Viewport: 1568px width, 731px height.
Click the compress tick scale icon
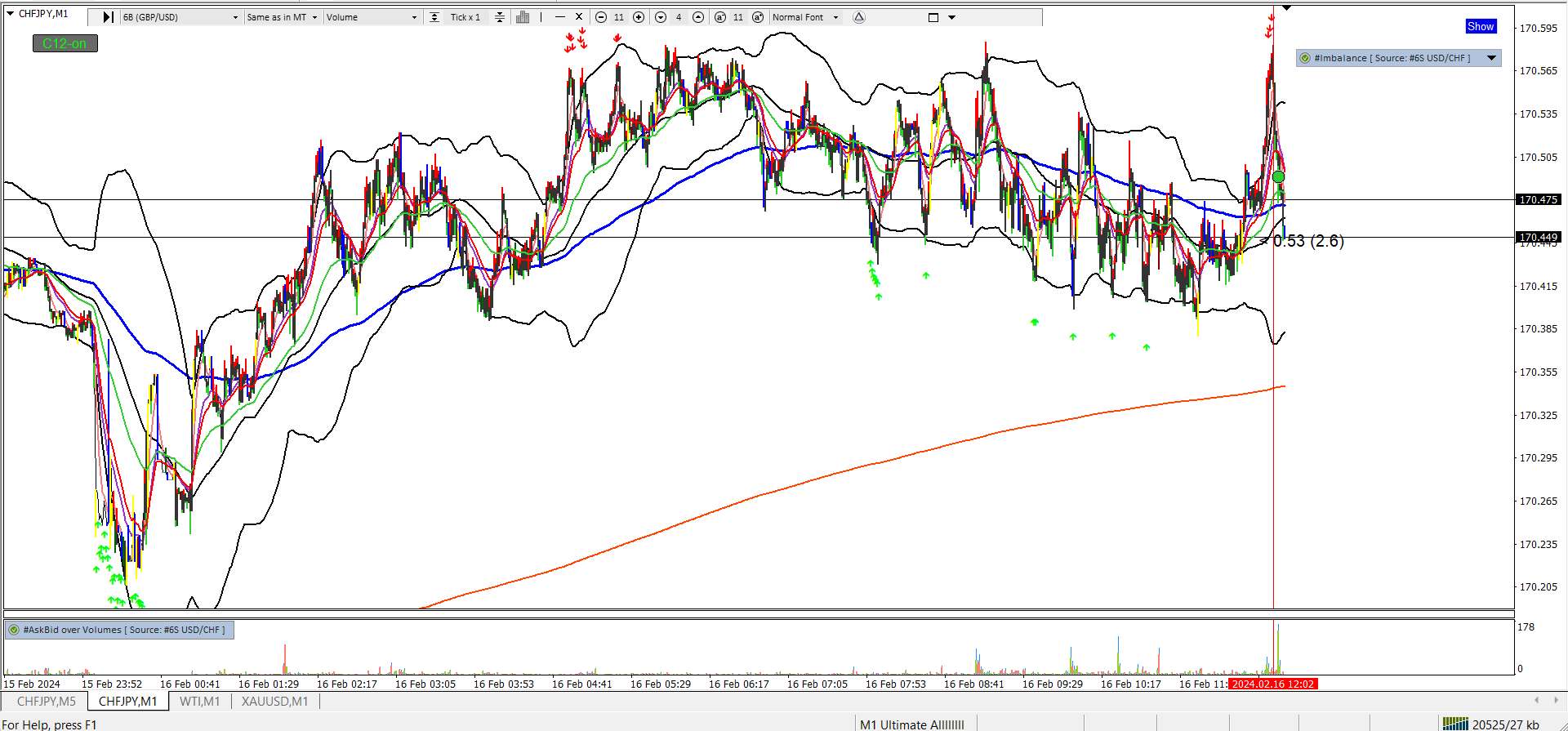500,17
